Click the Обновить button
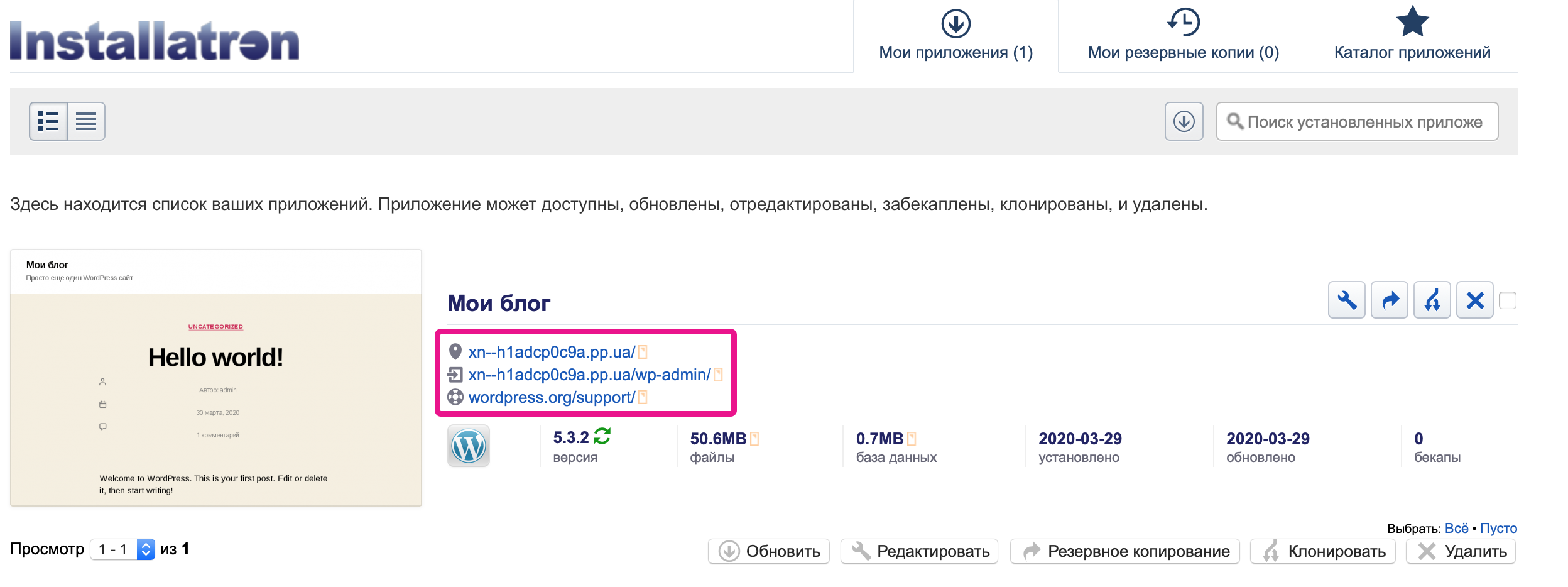The height and width of the screenshot is (587, 1568). (x=769, y=551)
